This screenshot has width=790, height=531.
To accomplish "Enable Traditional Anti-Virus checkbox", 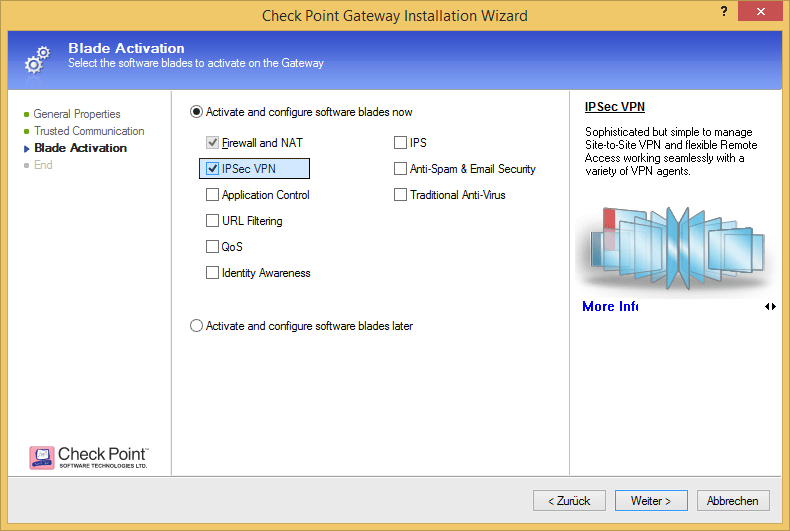I will point(401,195).
